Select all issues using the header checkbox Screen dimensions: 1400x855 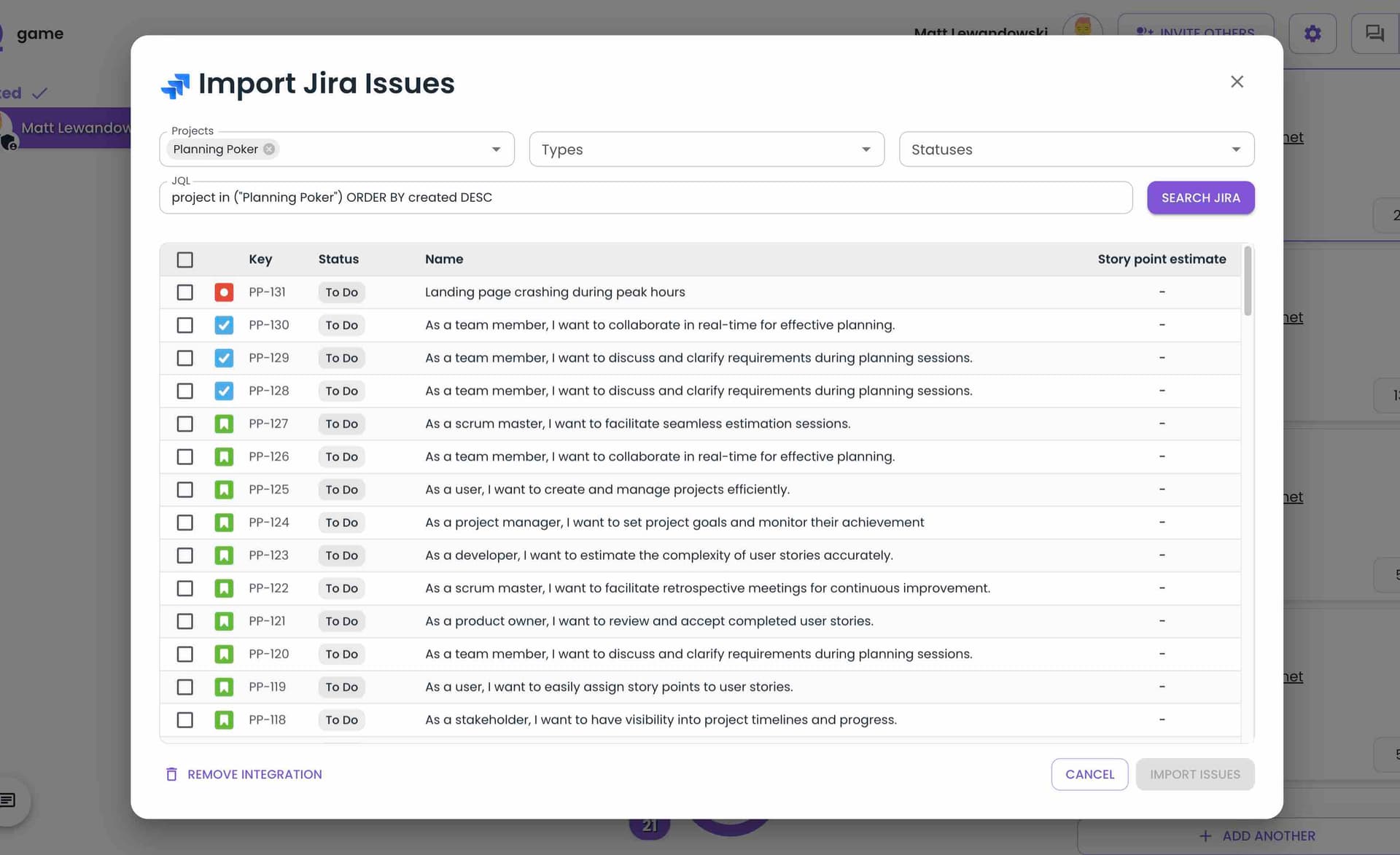tap(184, 259)
